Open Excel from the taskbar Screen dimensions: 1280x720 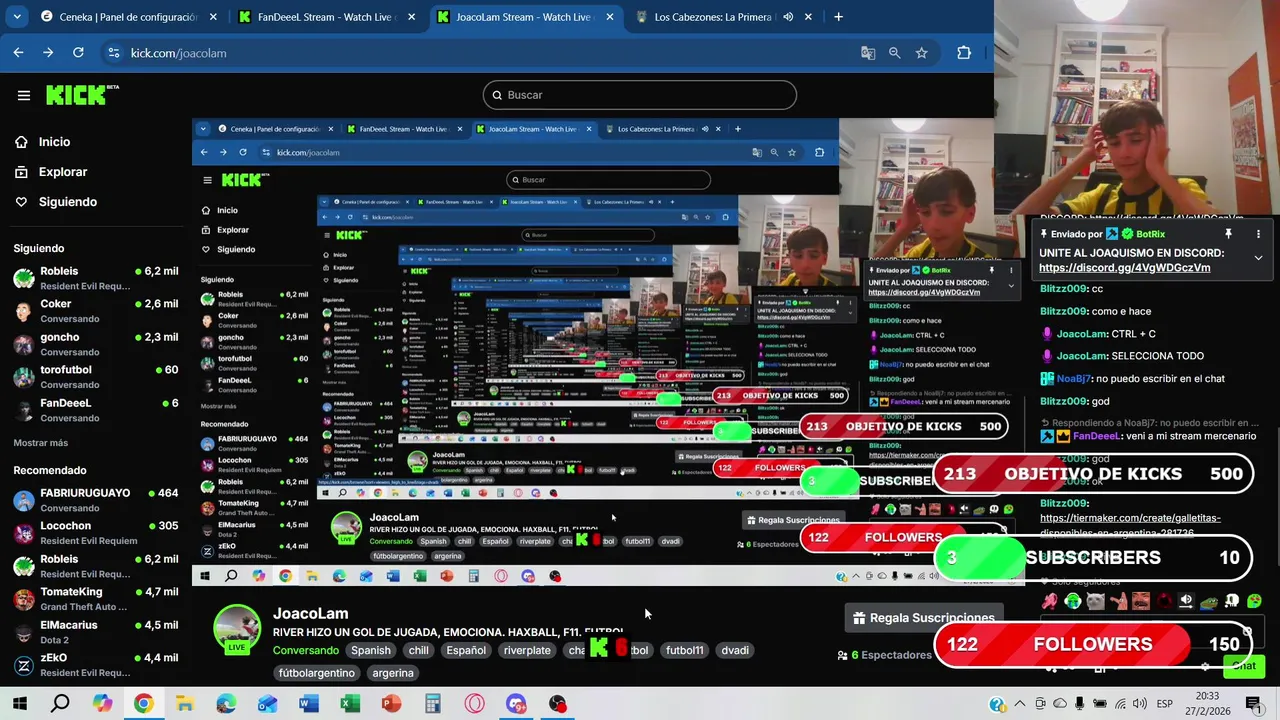pyautogui.click(x=349, y=704)
